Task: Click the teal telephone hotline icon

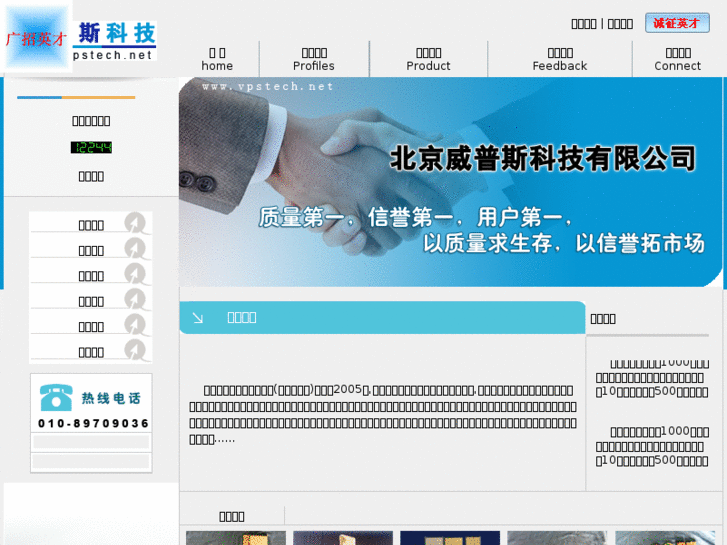Action: coord(56,398)
